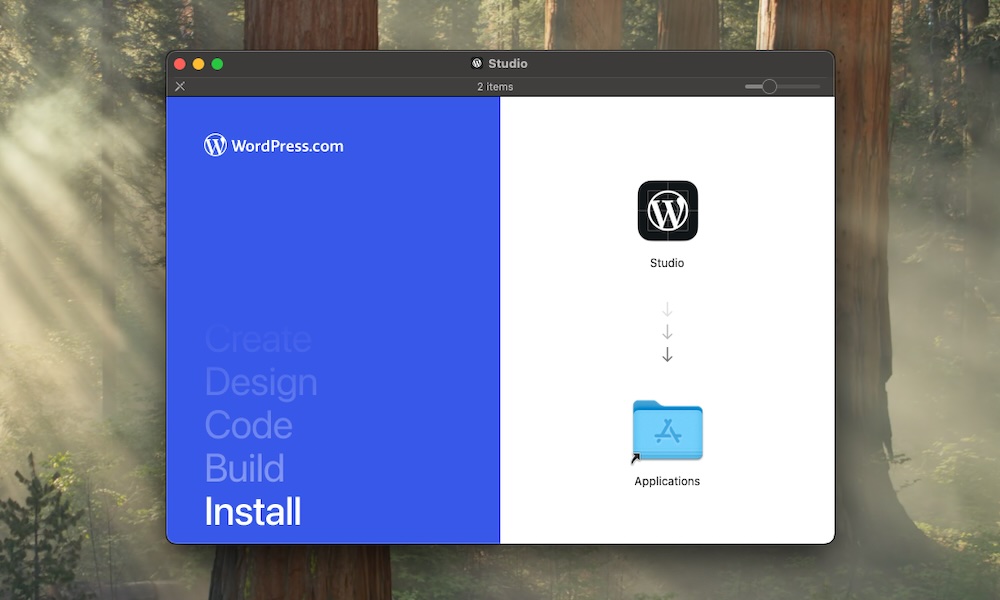
Task: Click the WordPress W icon in the title bar
Action: click(476, 63)
